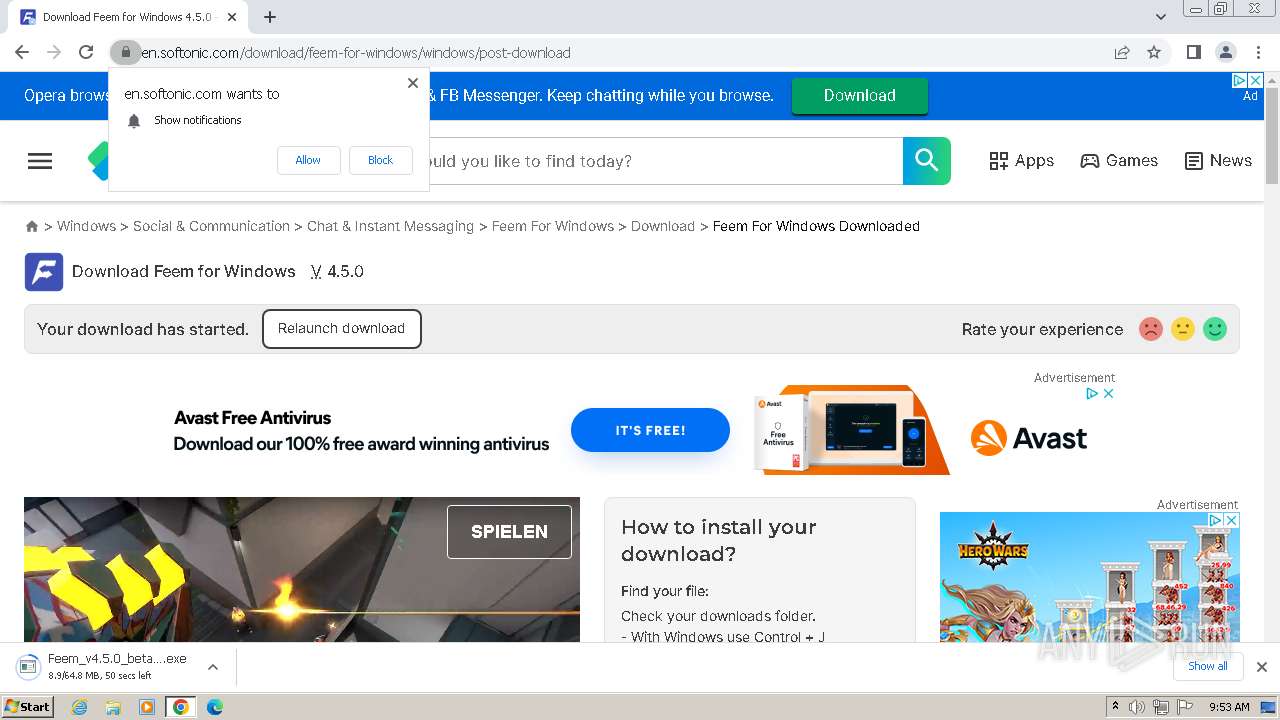The image size is (1280, 720).
Task: Open Chat & Instant Messaging breadcrumb
Action: point(390,226)
